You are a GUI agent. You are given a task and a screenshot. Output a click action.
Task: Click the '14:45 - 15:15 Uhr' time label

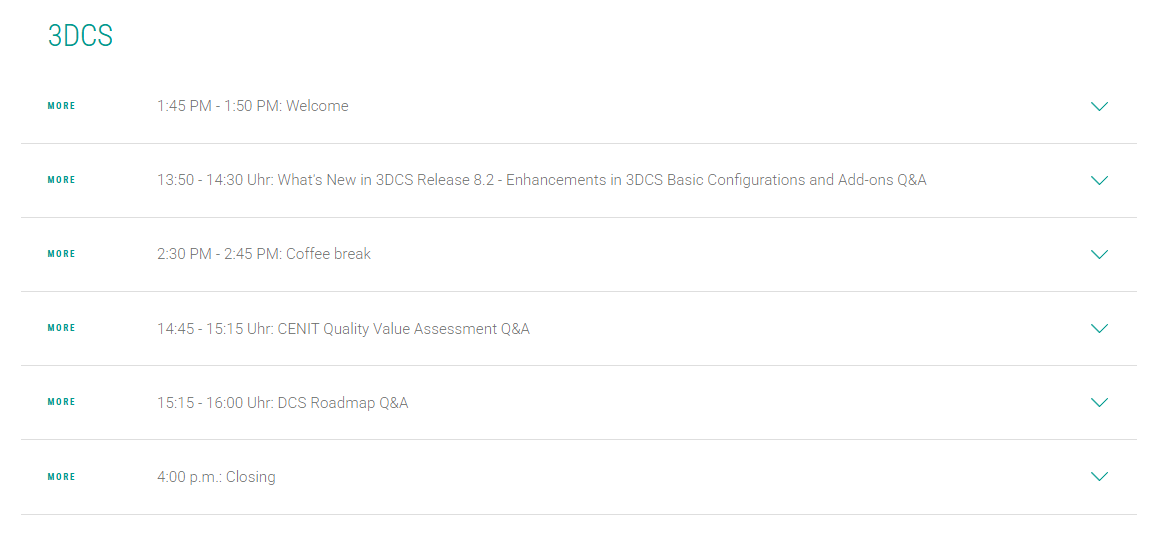(215, 328)
